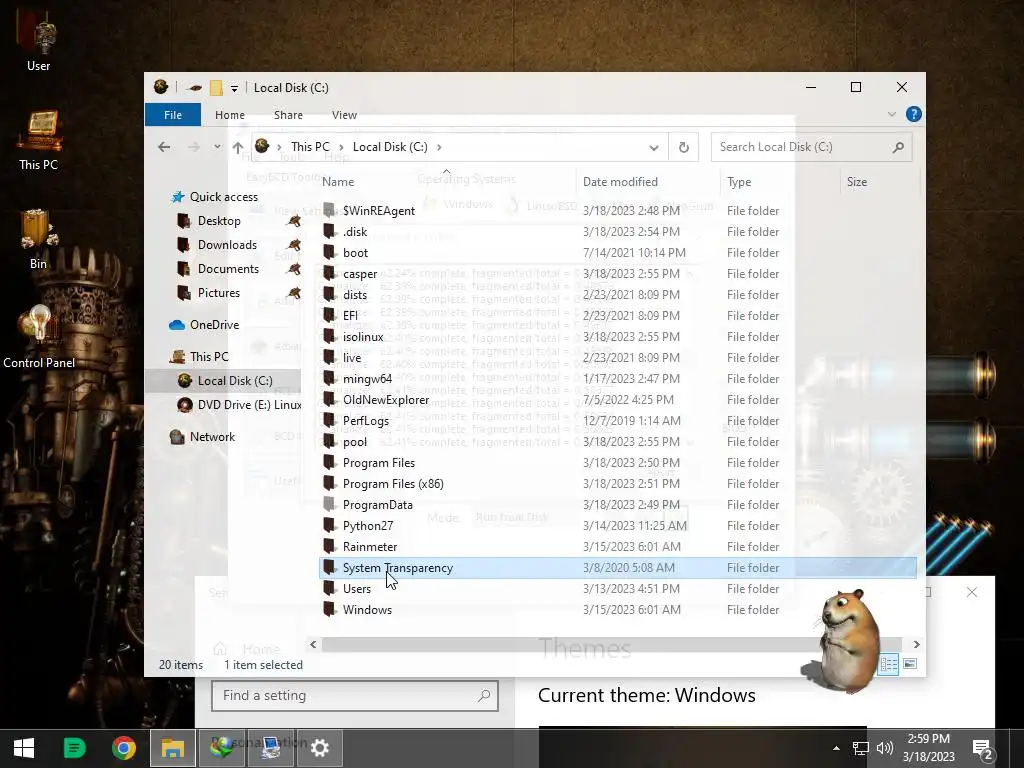
Task: Click the Back navigation arrow
Action: [164, 147]
